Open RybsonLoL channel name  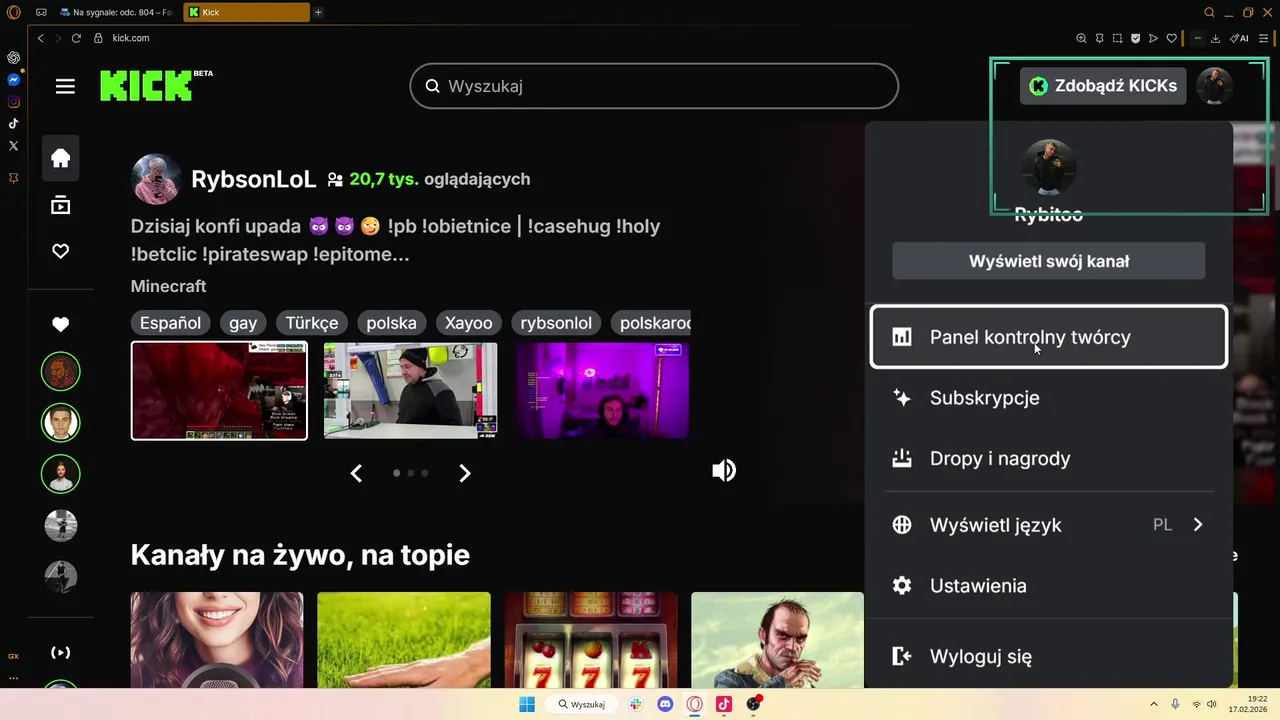tap(253, 180)
